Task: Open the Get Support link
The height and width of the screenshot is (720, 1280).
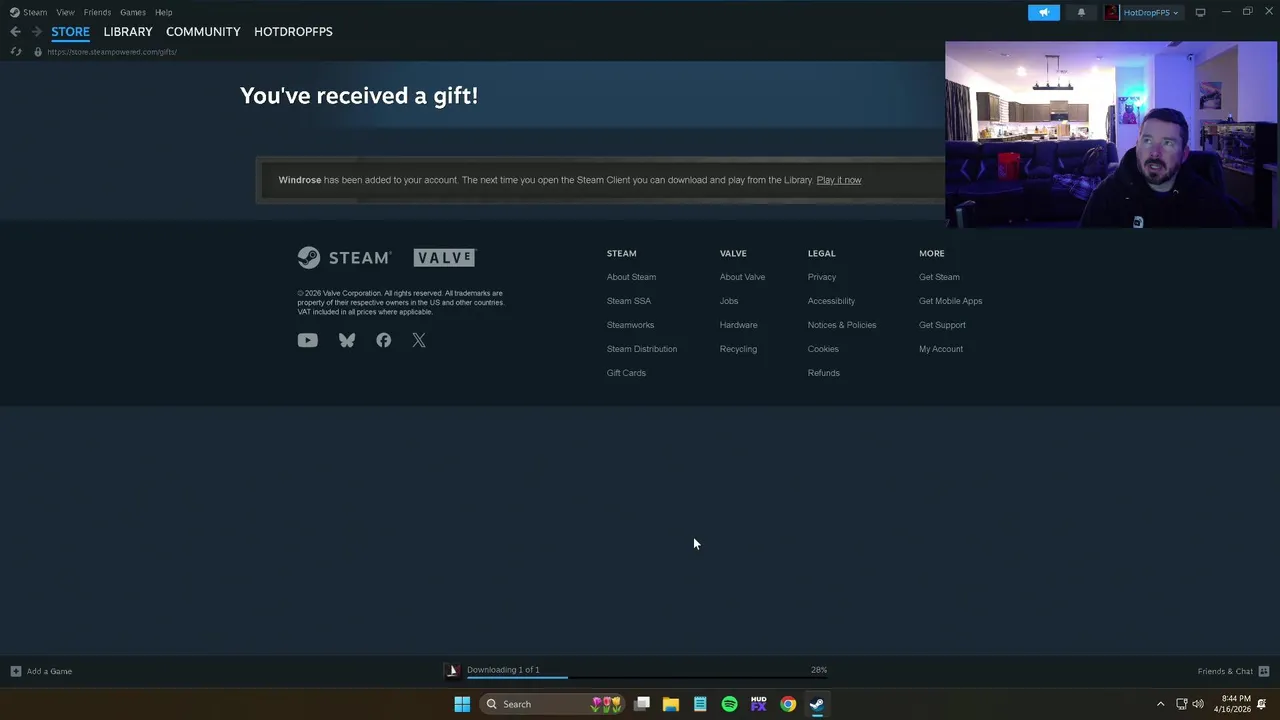Action: click(942, 325)
